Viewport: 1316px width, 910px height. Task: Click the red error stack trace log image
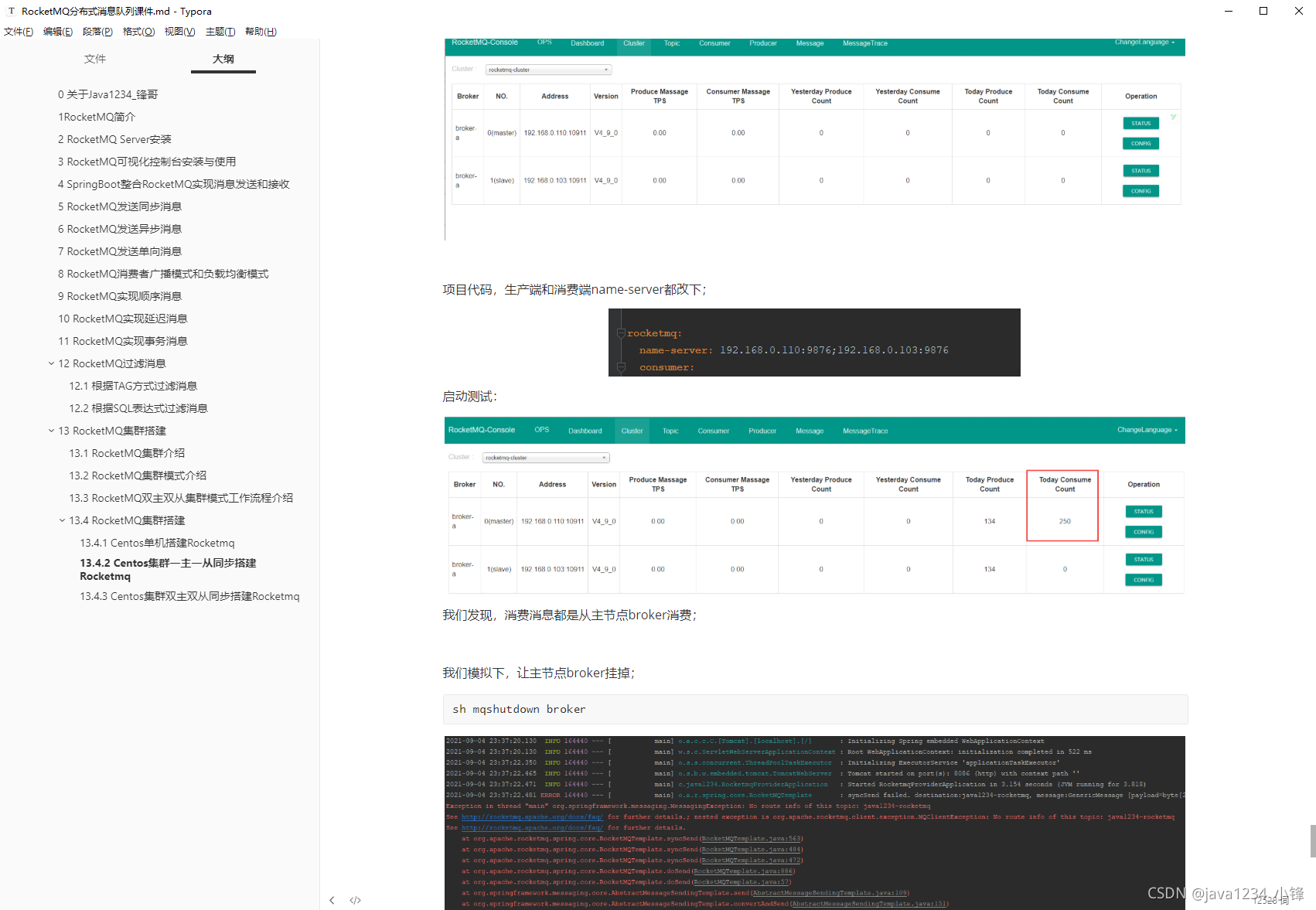pos(815,823)
